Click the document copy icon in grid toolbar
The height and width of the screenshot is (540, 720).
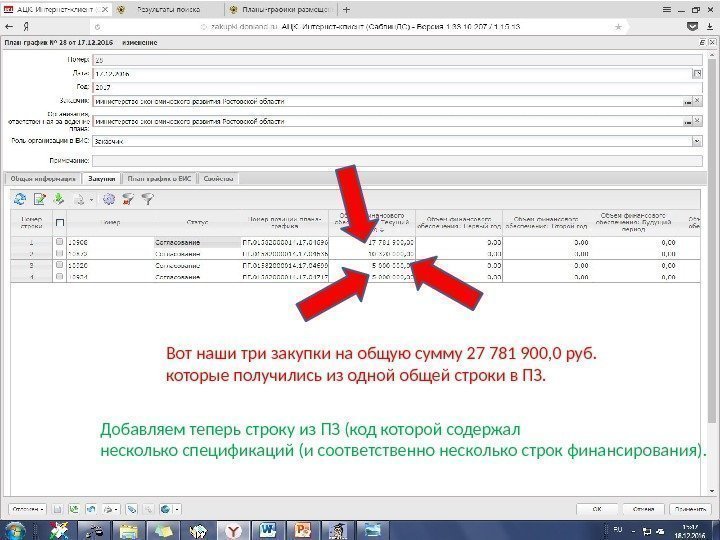(79, 199)
